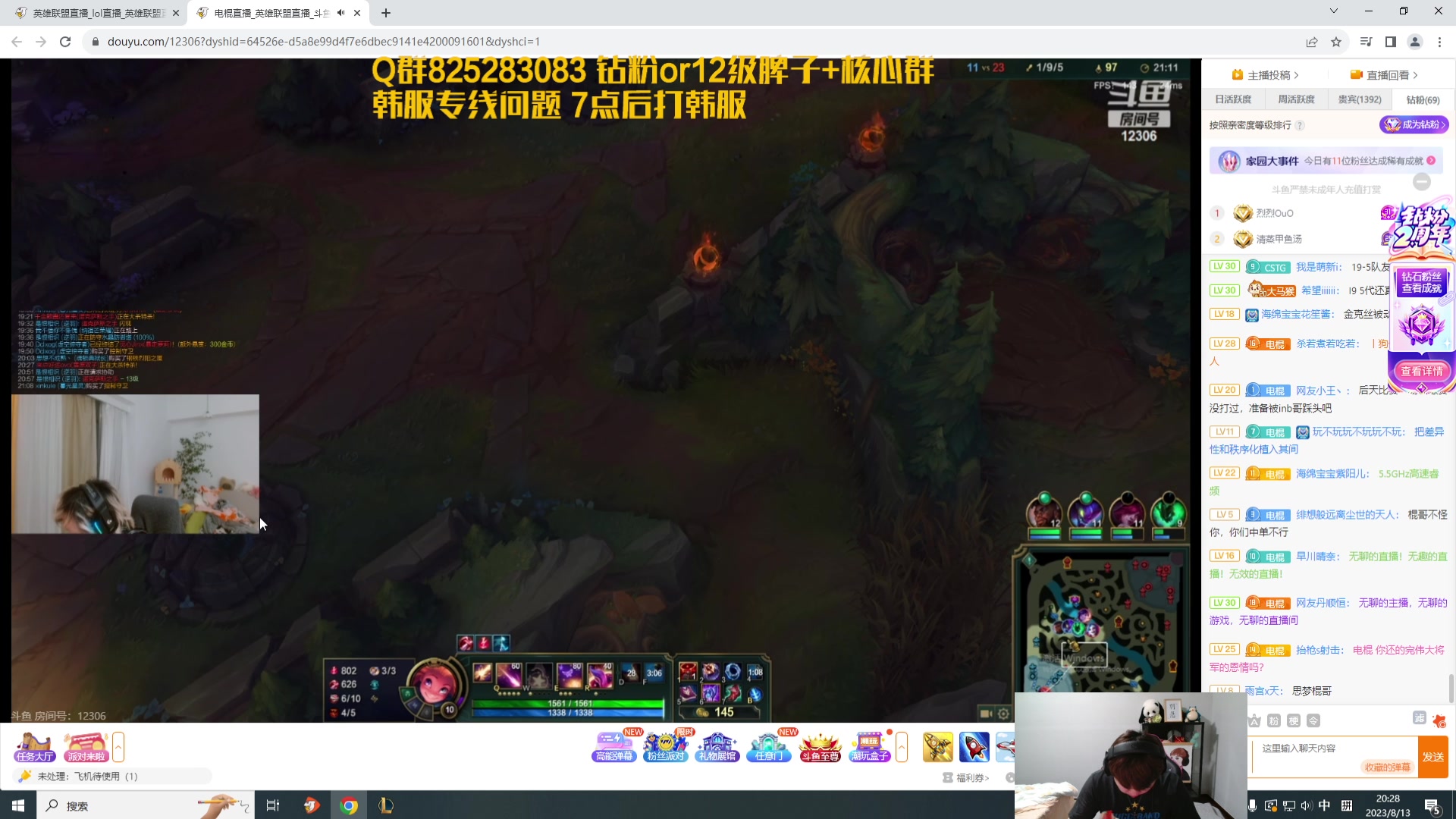Switch to the 贵宾(1392) tab
This screenshot has width=1456, height=819.
pyautogui.click(x=1360, y=99)
